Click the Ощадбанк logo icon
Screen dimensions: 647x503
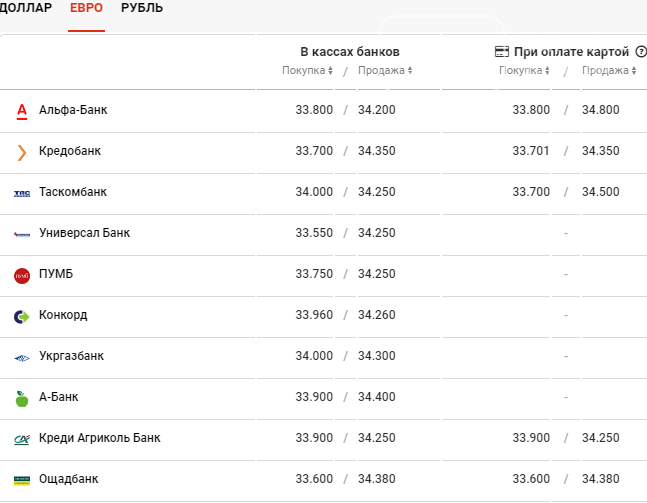[22, 480]
